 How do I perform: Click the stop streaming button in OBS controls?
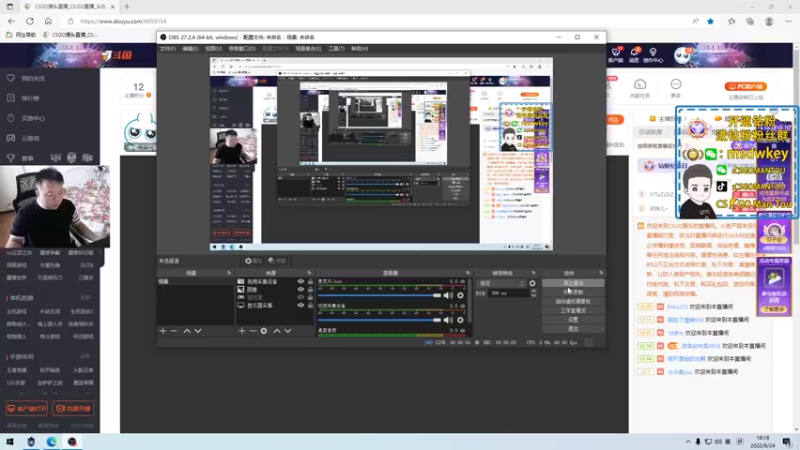[x=573, y=283]
